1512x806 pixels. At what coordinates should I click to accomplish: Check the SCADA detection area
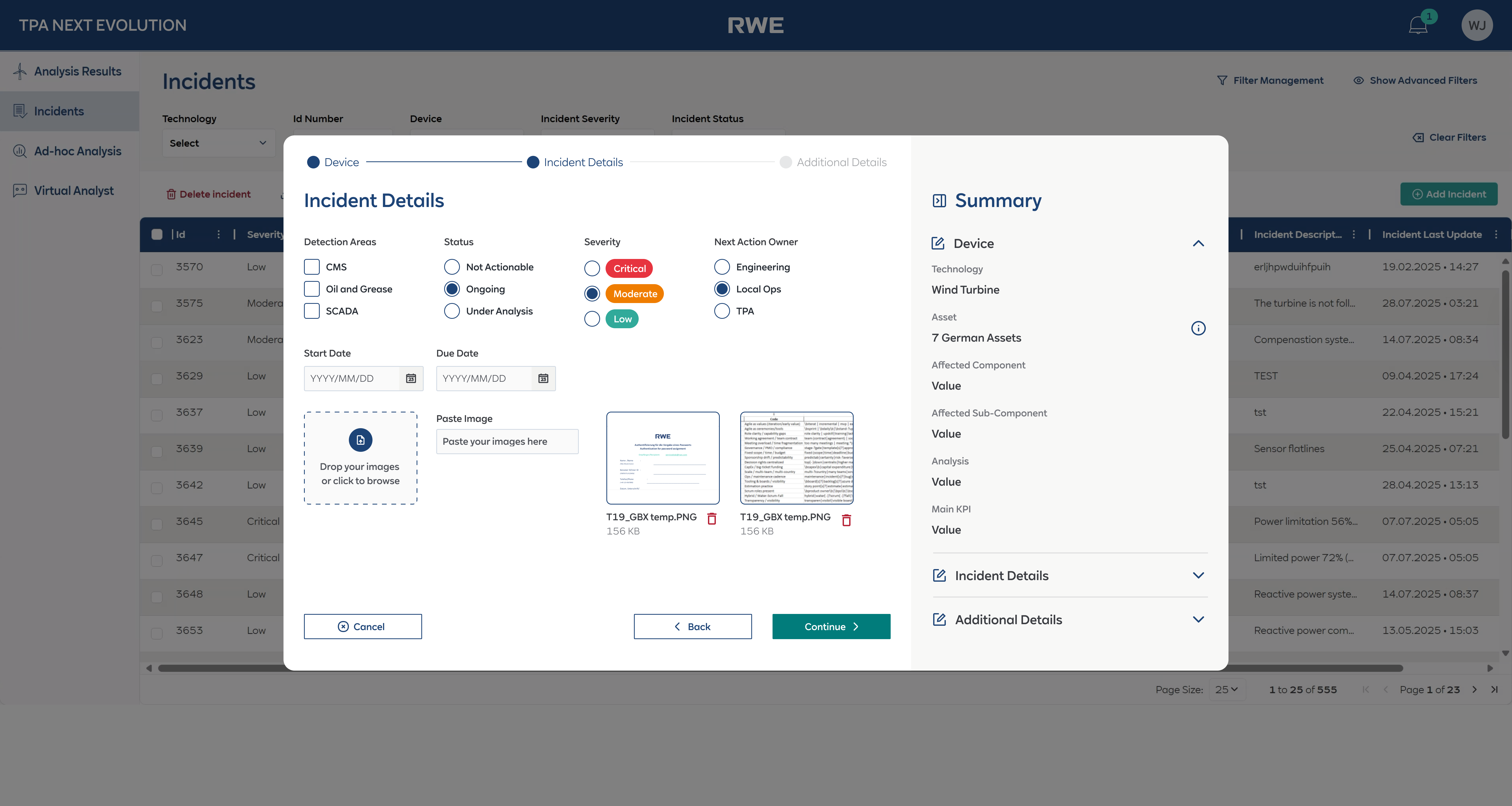pos(312,311)
